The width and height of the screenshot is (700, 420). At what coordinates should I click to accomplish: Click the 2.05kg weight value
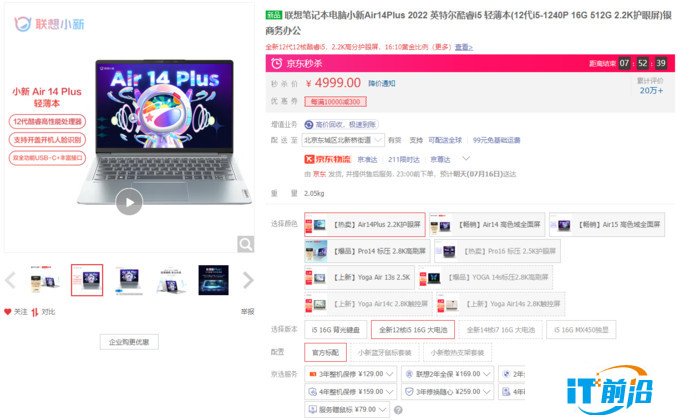pyautogui.click(x=314, y=193)
